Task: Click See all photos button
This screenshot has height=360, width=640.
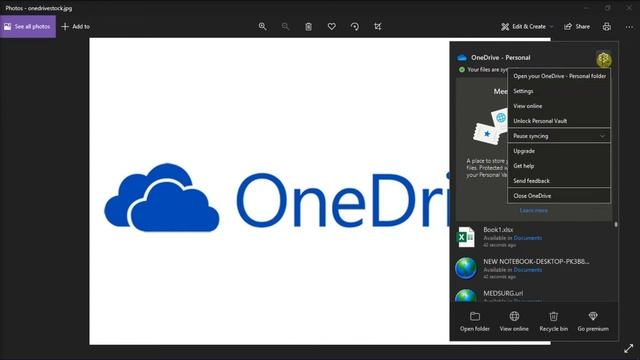Action: click(28, 27)
